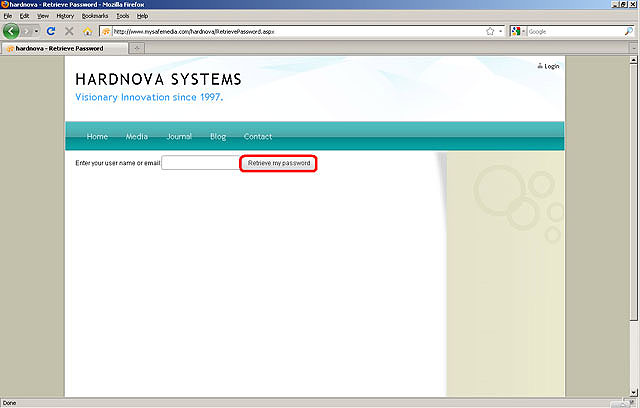
Task: Click the browser Back arrow button
Action: pos(12,32)
